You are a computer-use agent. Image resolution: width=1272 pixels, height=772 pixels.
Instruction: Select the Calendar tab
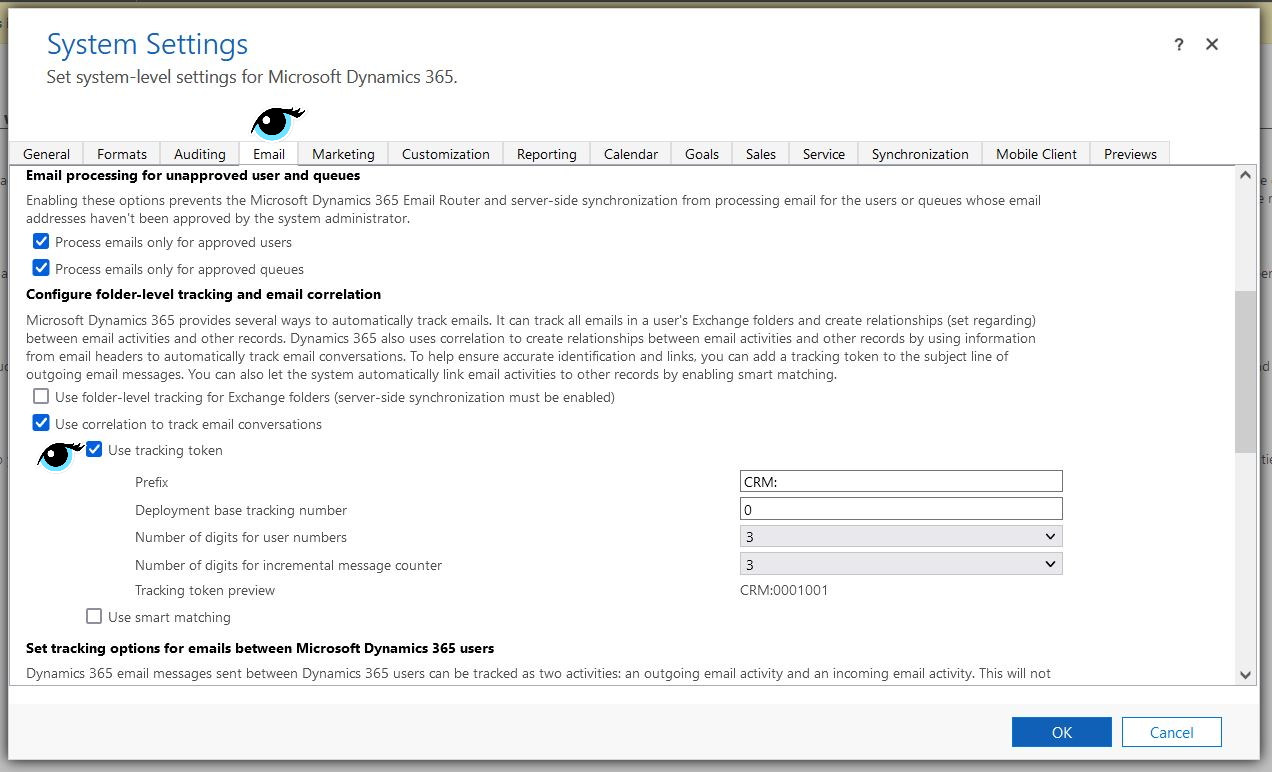pyautogui.click(x=631, y=154)
